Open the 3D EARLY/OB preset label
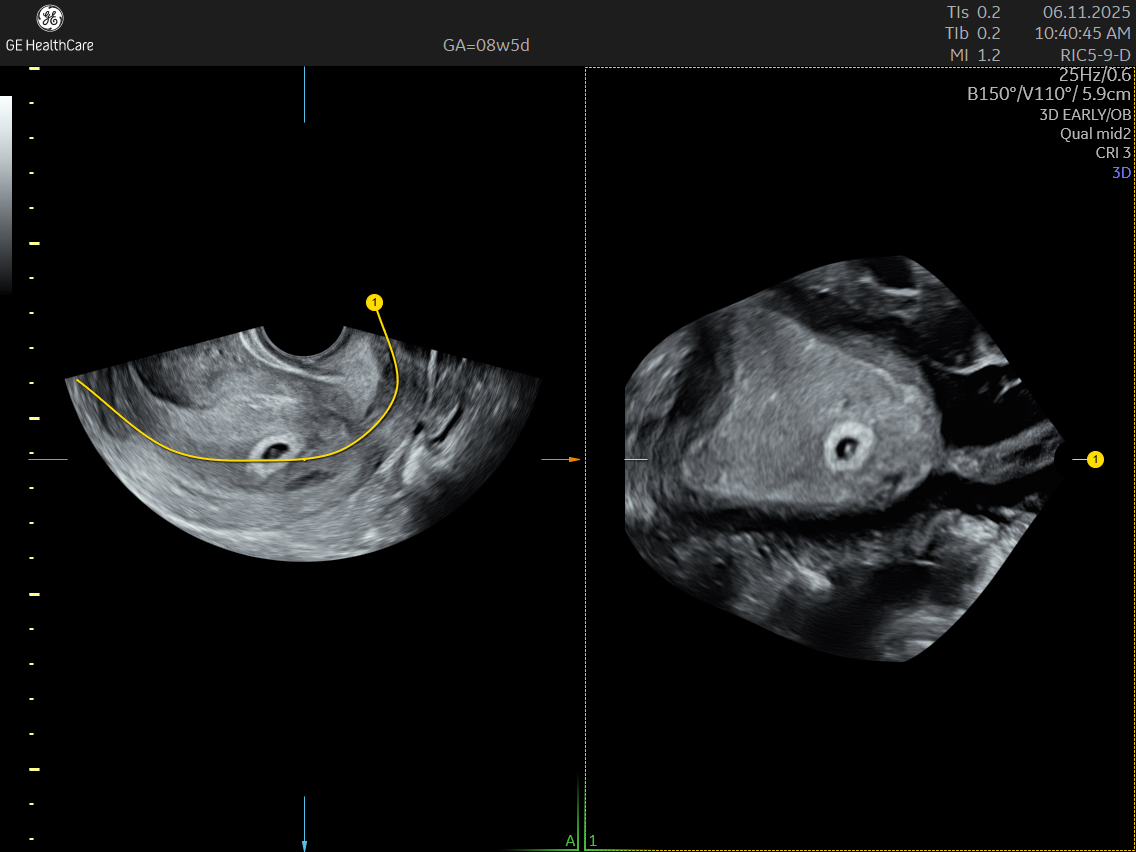The width and height of the screenshot is (1136, 852). pos(1085,115)
